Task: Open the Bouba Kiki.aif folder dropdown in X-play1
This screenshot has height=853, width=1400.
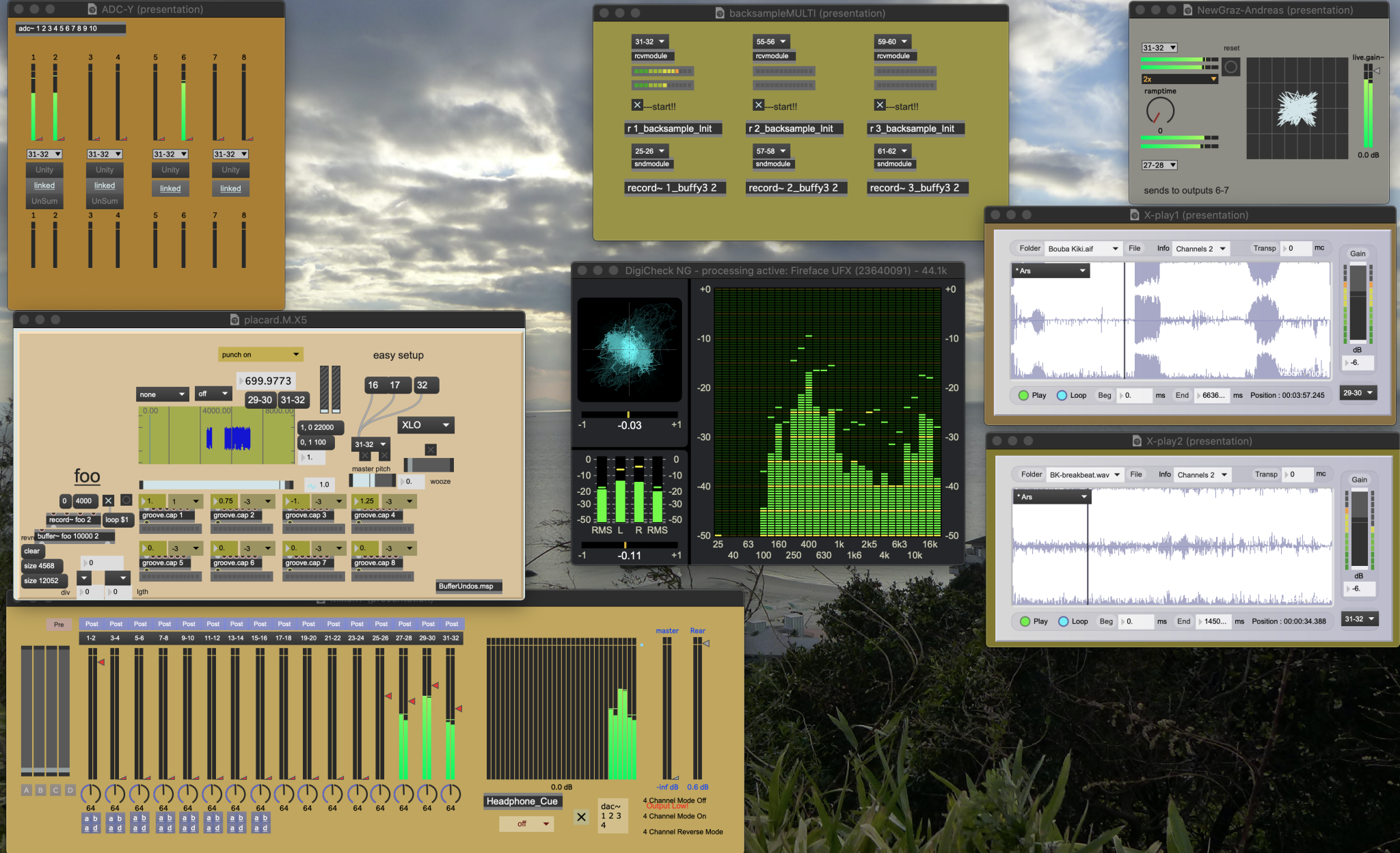Action: [x=1083, y=248]
